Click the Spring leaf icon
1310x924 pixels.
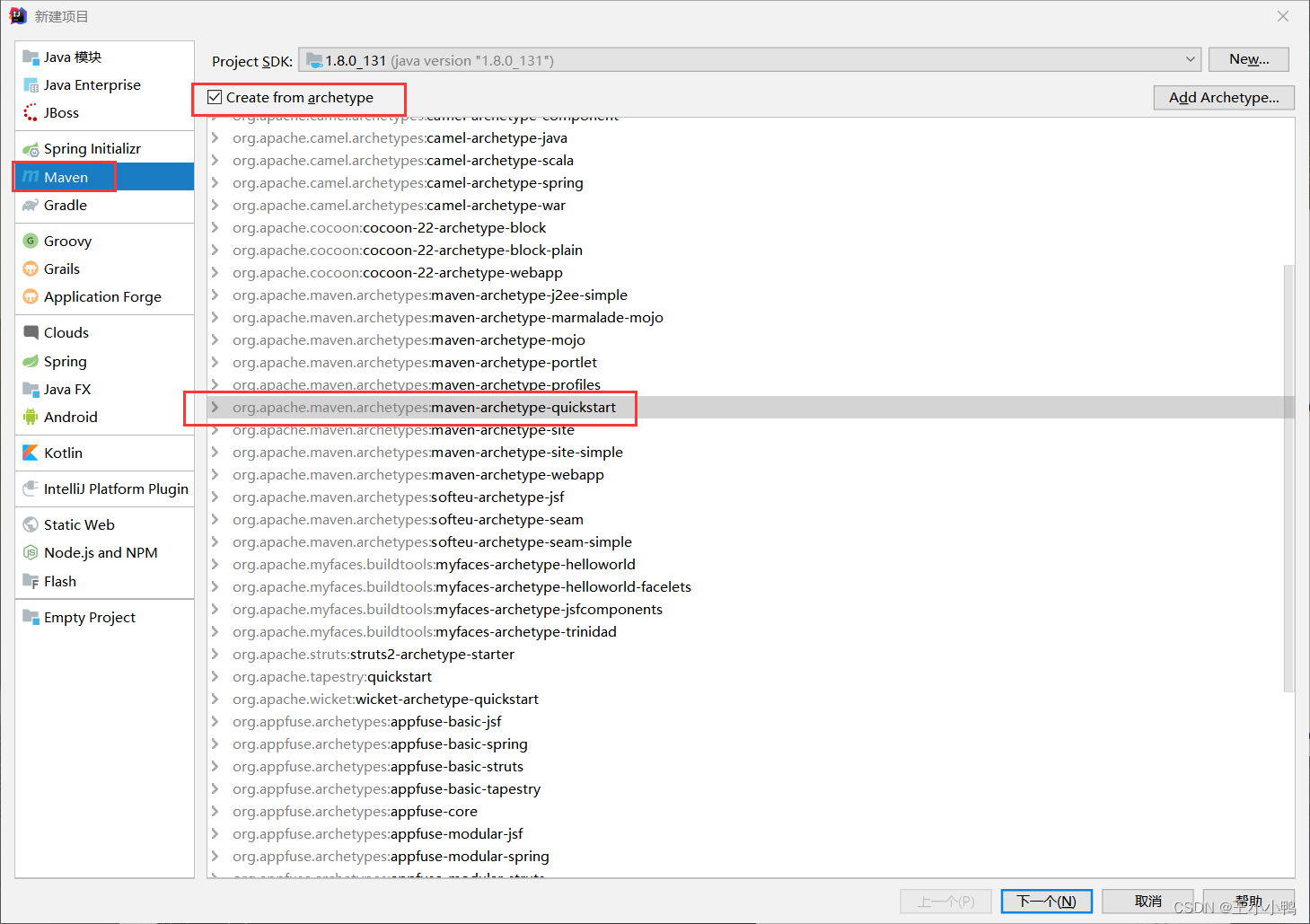[31, 361]
